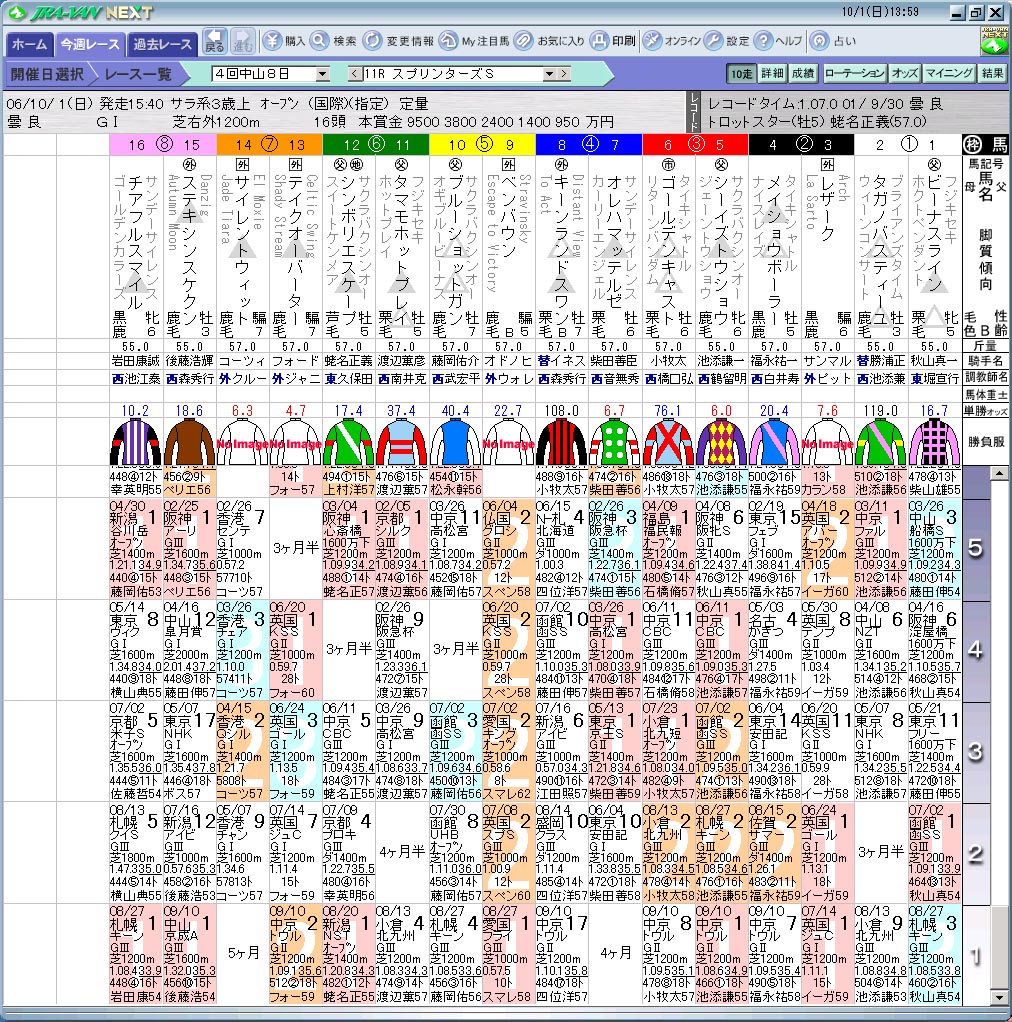Expand the 4回中山8日 venue dropdown
The width and height of the screenshot is (1012, 1022).
click(322, 74)
